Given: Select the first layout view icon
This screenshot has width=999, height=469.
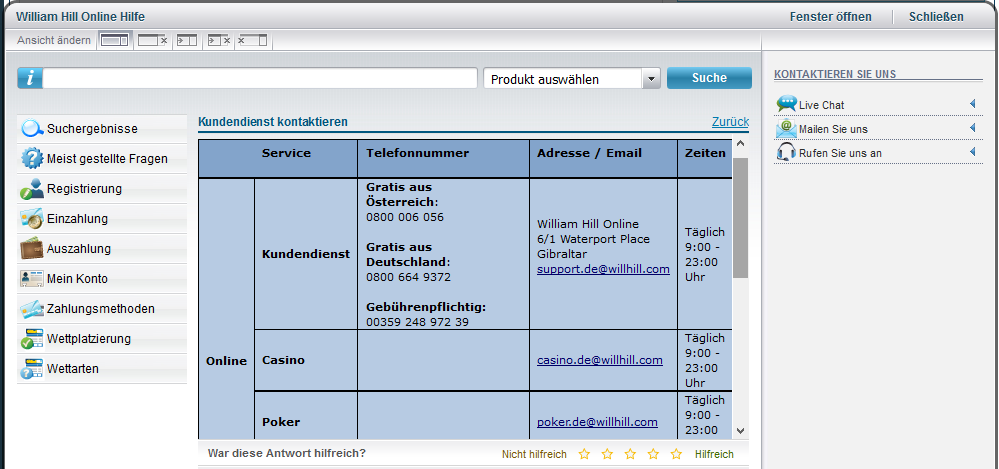Looking at the screenshot, I should (115, 41).
